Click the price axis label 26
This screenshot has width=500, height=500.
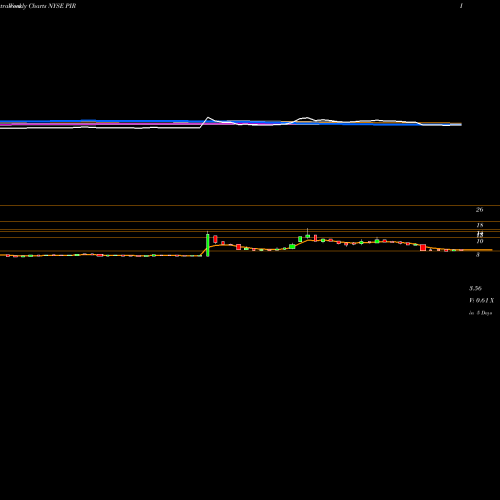point(479,210)
